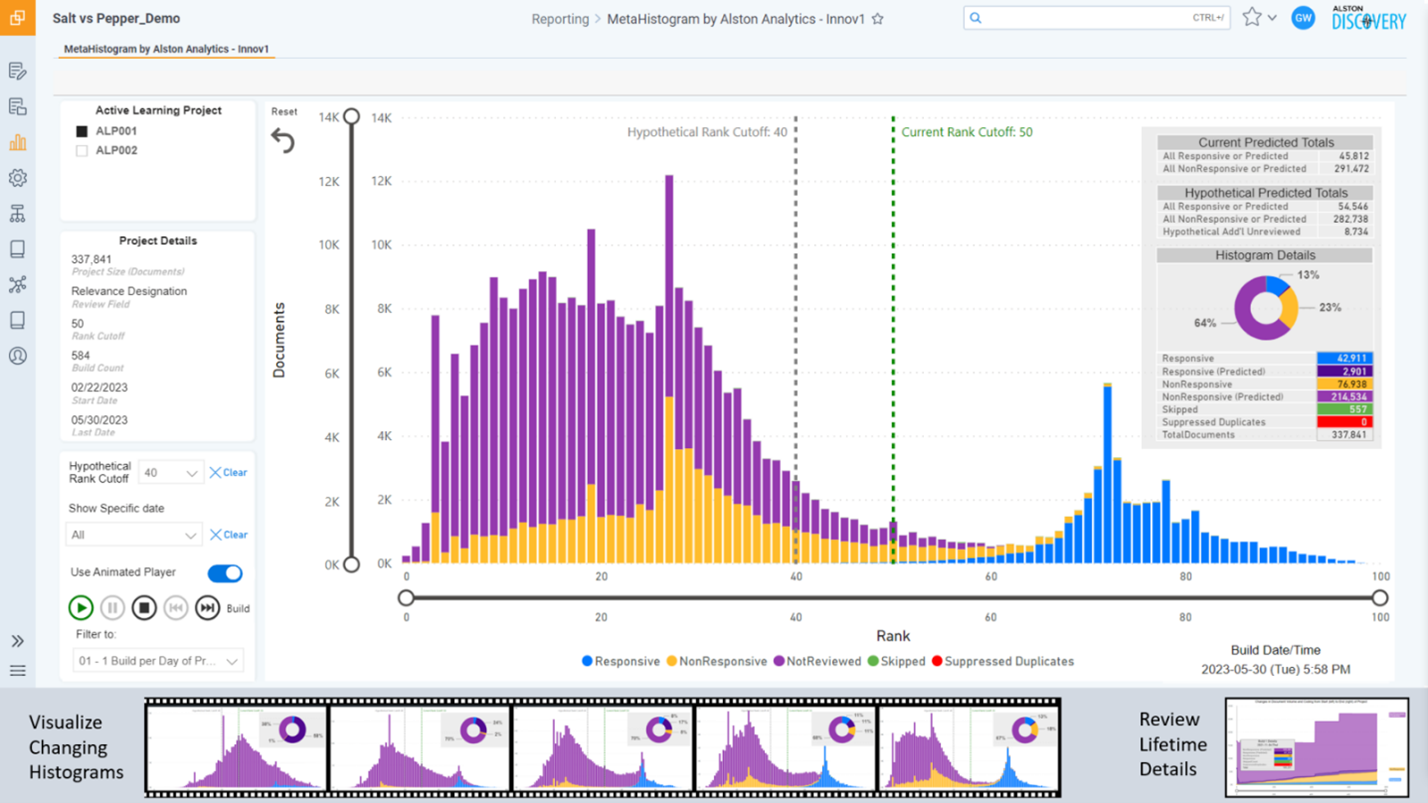Expand the Show Specific date dropdown
Screen dimensions: 1428x803
(134, 535)
